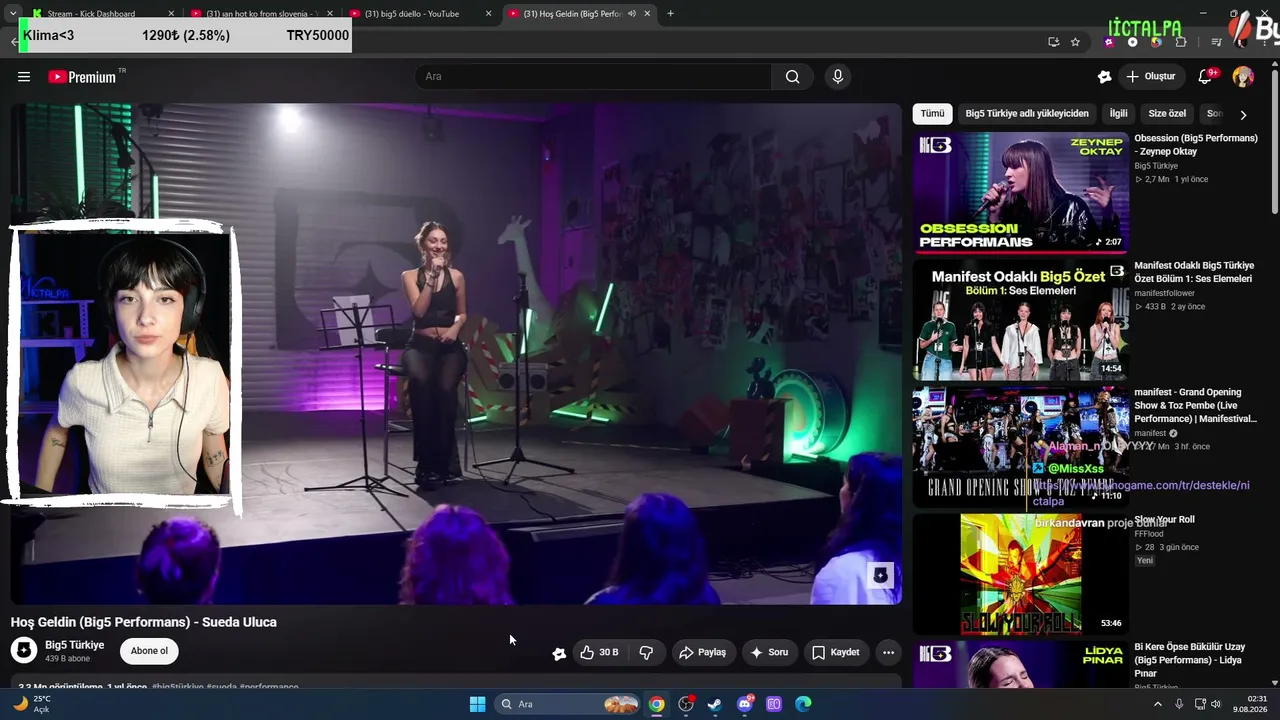Open Chrome from the taskbar
The image size is (1280, 720).
click(x=656, y=704)
